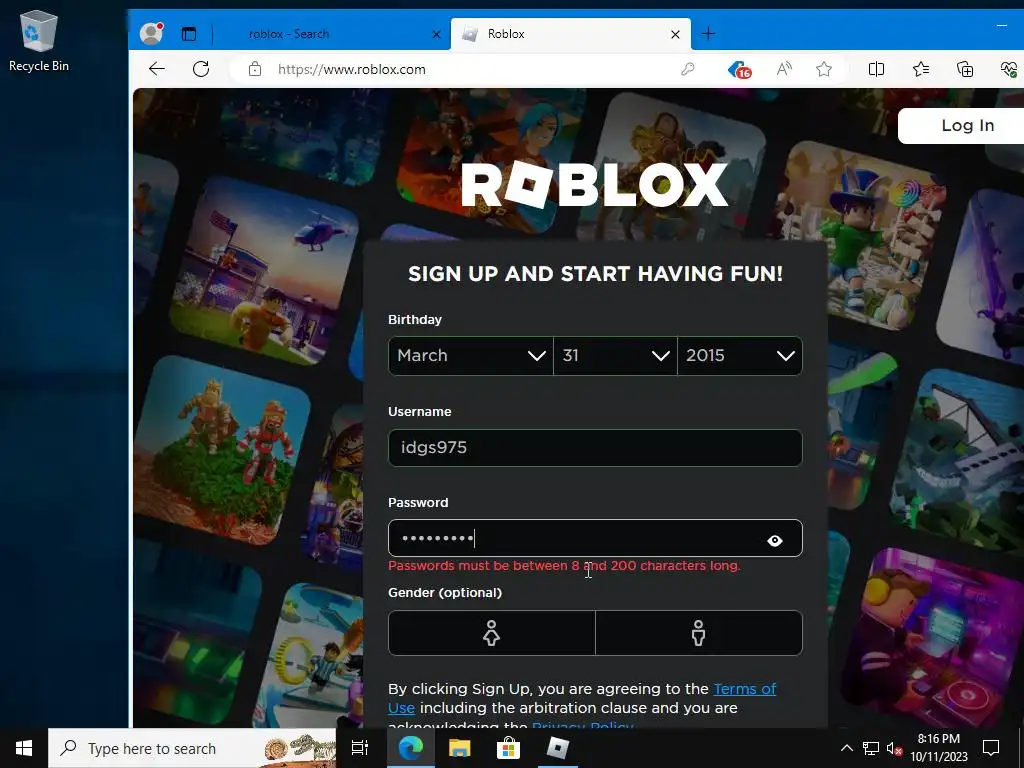Click the Log In button
Image resolution: width=1024 pixels, height=768 pixels.
(x=967, y=125)
